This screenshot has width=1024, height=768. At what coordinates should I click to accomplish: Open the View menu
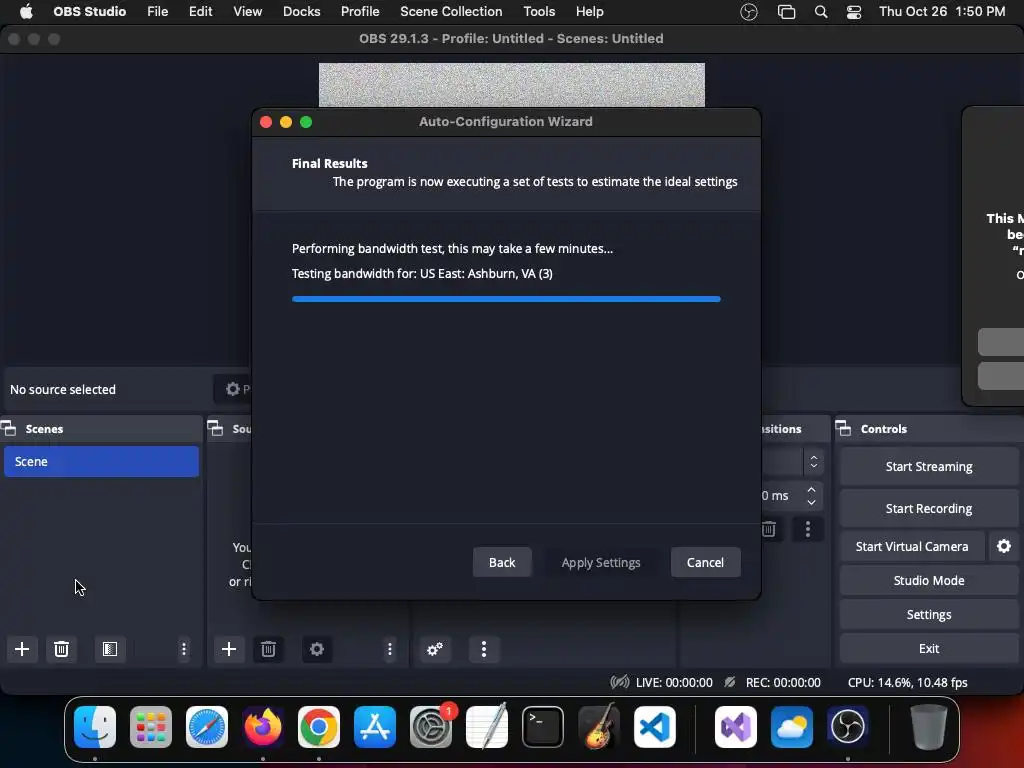click(x=248, y=12)
